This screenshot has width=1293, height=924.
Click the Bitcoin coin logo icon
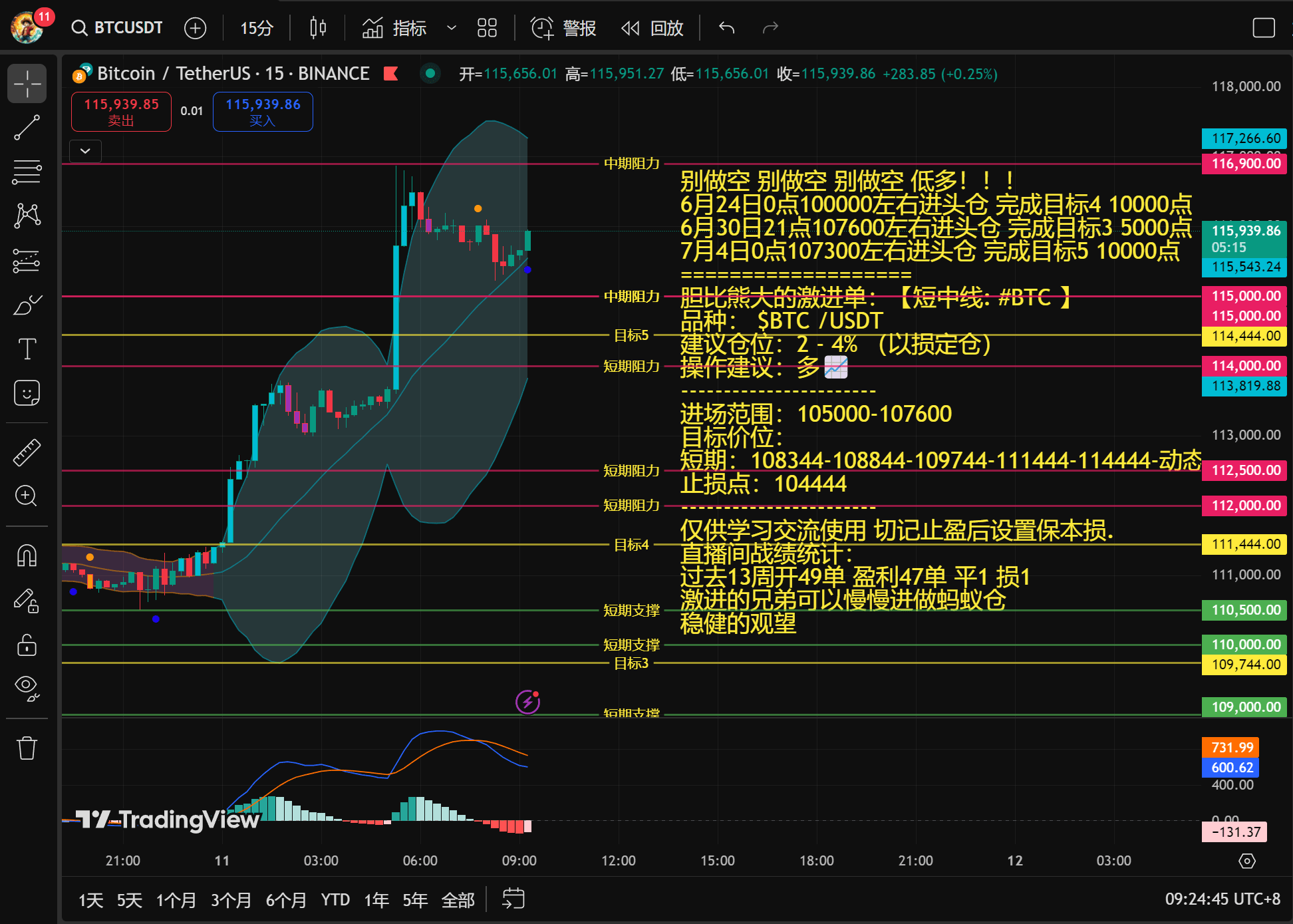pos(81,74)
